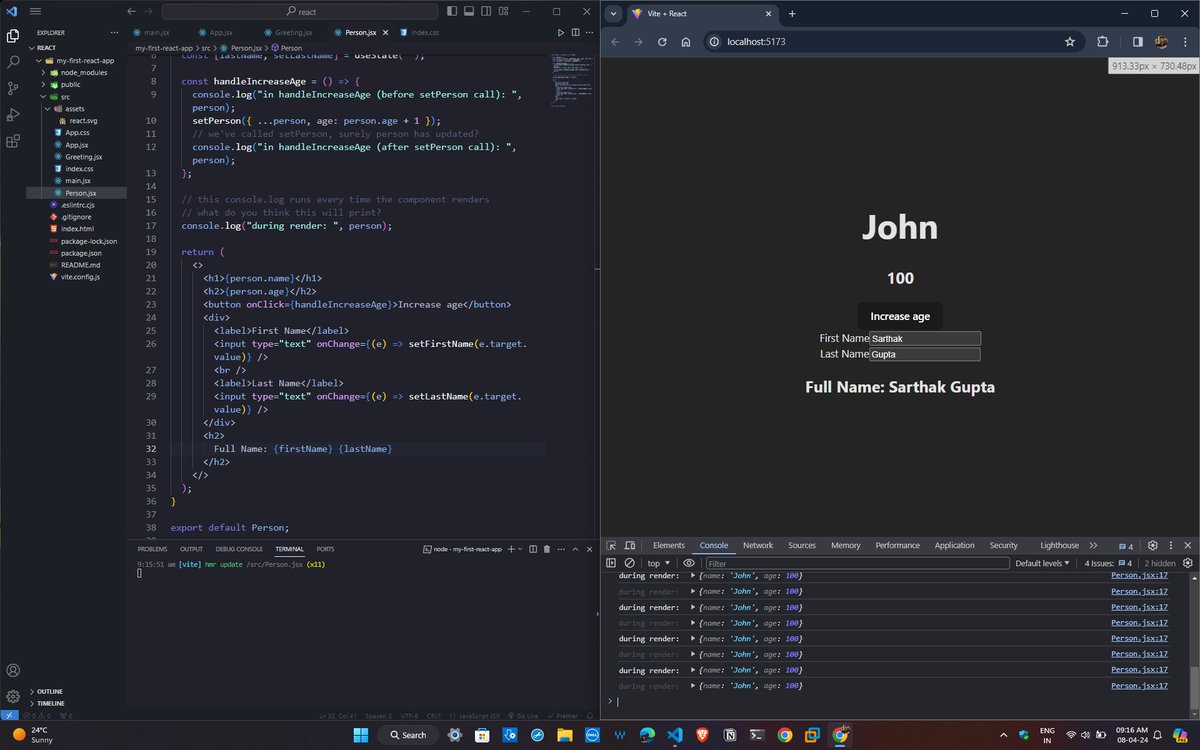Click the console Filter field

(857, 563)
